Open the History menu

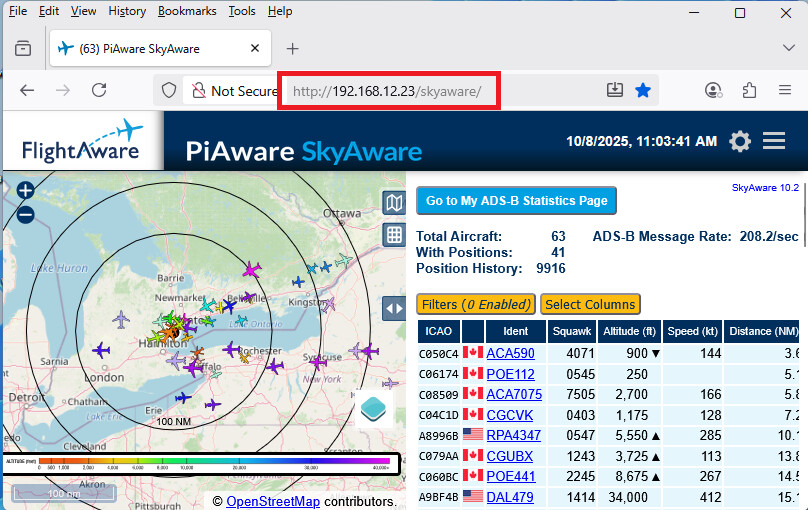[127, 11]
